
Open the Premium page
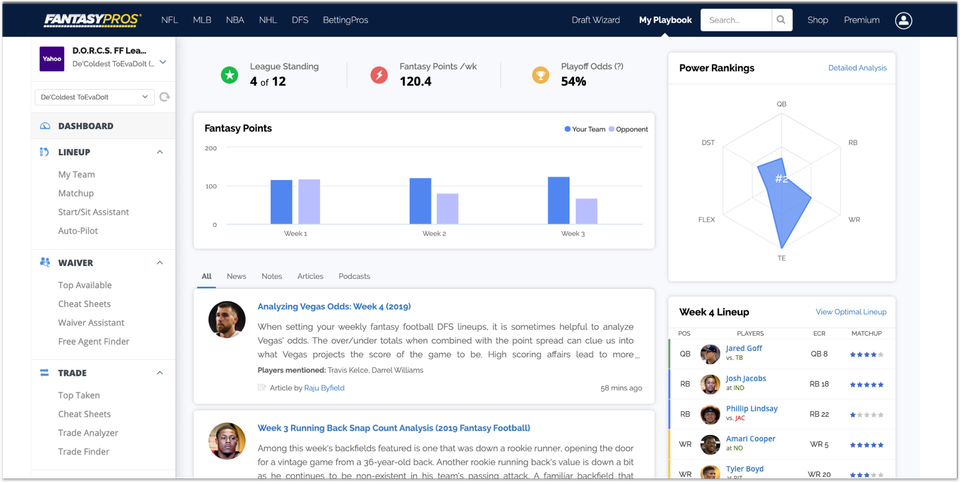(861, 20)
